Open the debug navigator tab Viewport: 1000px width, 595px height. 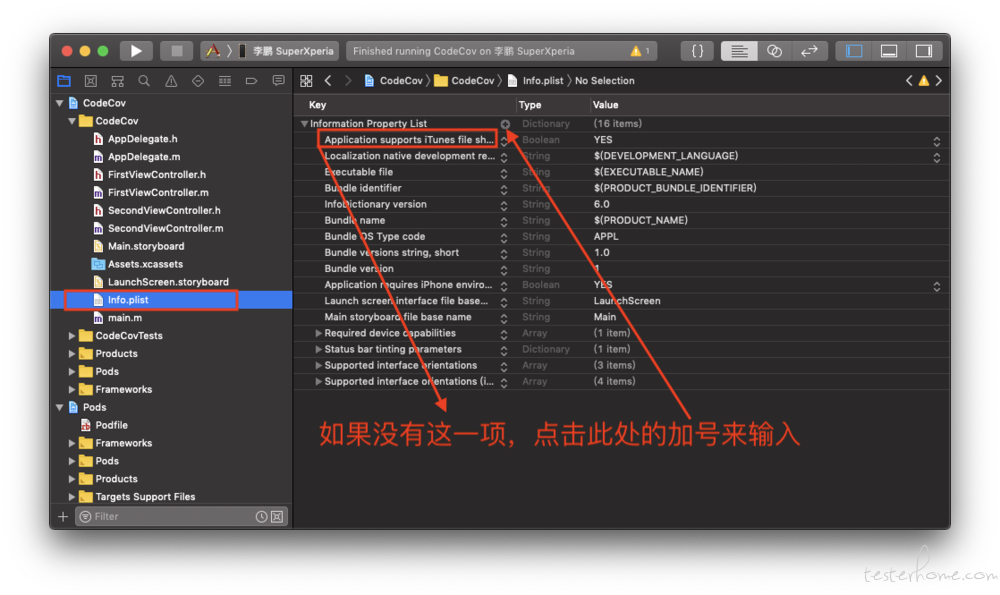pyautogui.click(x=224, y=81)
